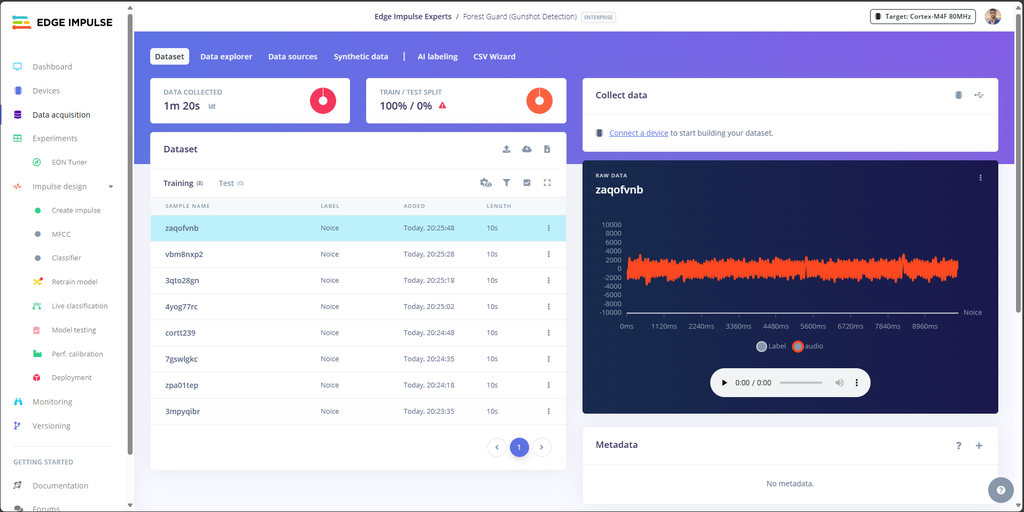Open audio player more options
This screenshot has height=512, width=1024.
click(x=857, y=383)
